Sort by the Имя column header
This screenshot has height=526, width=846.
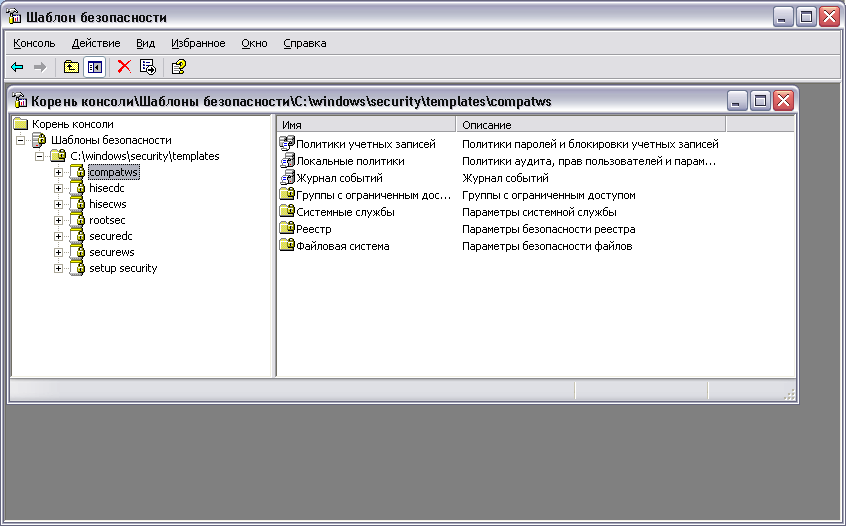[x=366, y=125]
